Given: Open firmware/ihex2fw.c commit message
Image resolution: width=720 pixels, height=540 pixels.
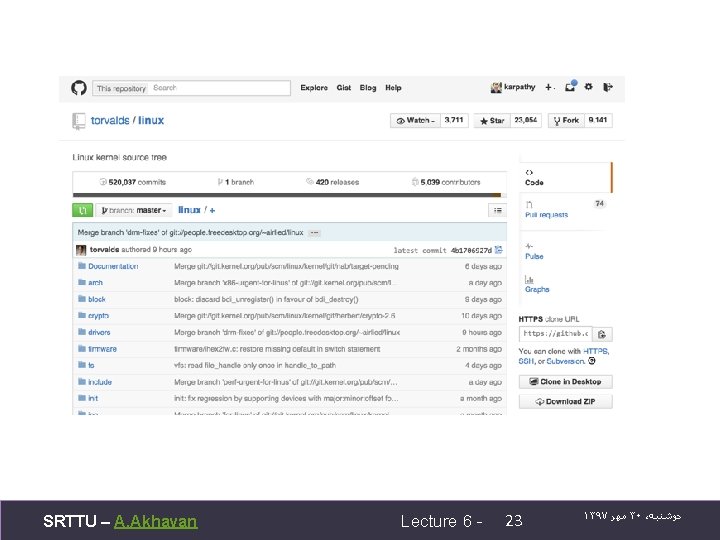Looking at the screenshot, I should pyautogui.click(x=277, y=349).
